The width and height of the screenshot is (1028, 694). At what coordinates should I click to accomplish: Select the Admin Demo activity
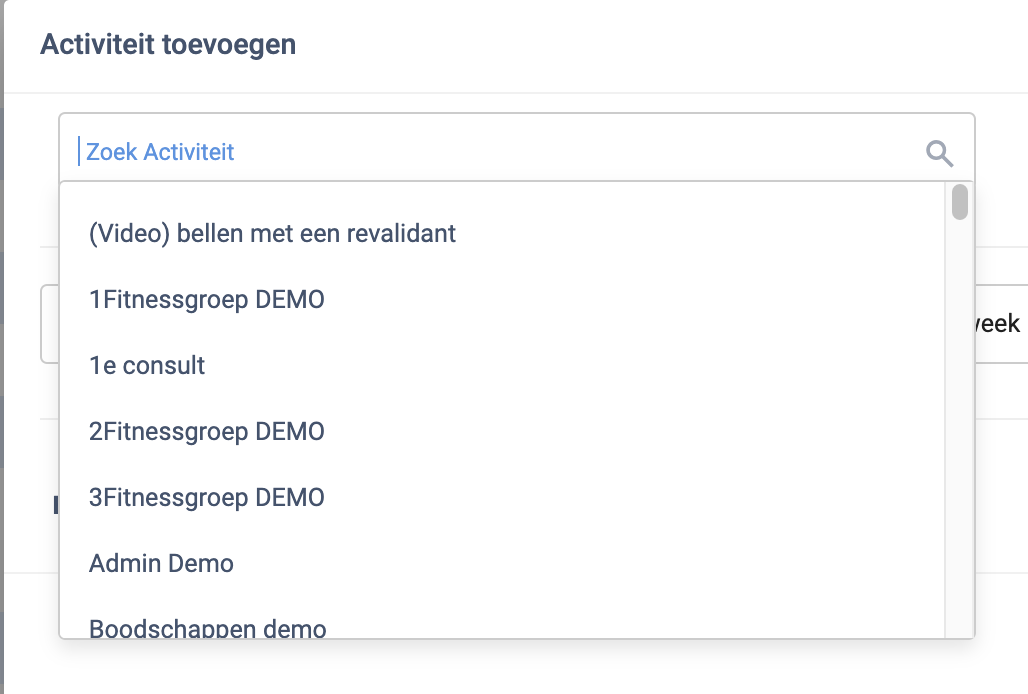pyautogui.click(x=161, y=563)
